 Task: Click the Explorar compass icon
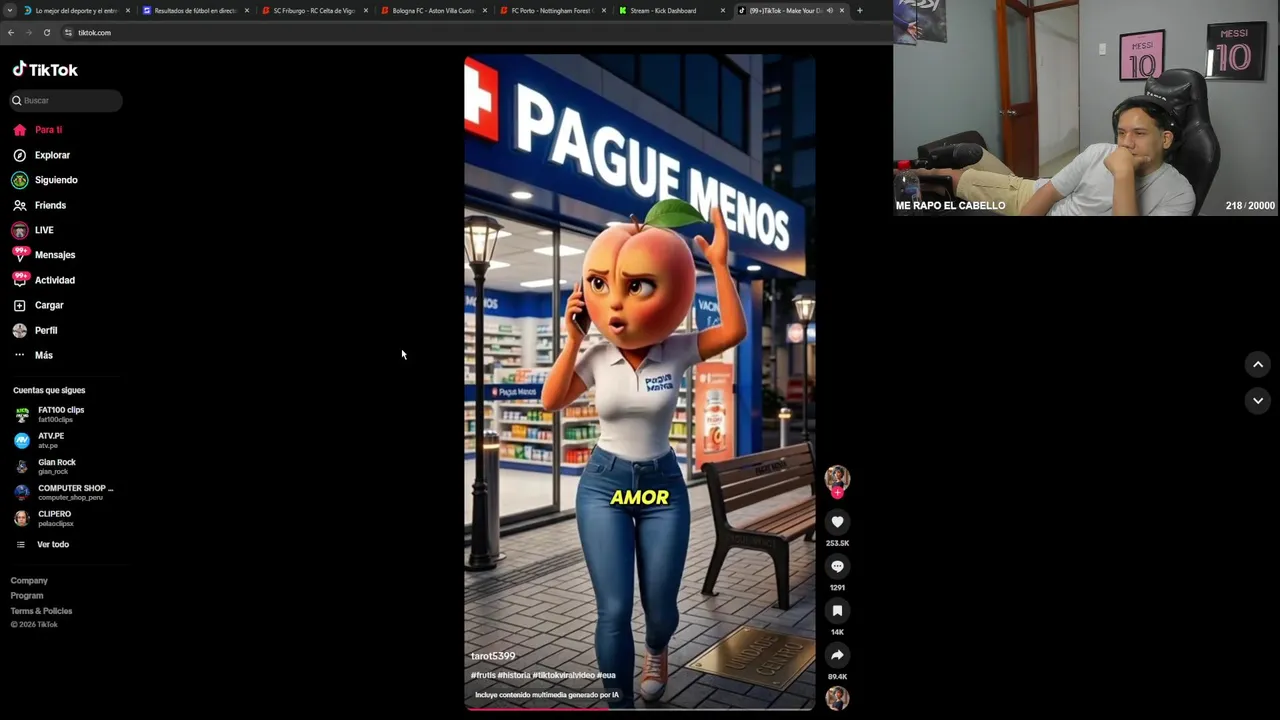19,155
